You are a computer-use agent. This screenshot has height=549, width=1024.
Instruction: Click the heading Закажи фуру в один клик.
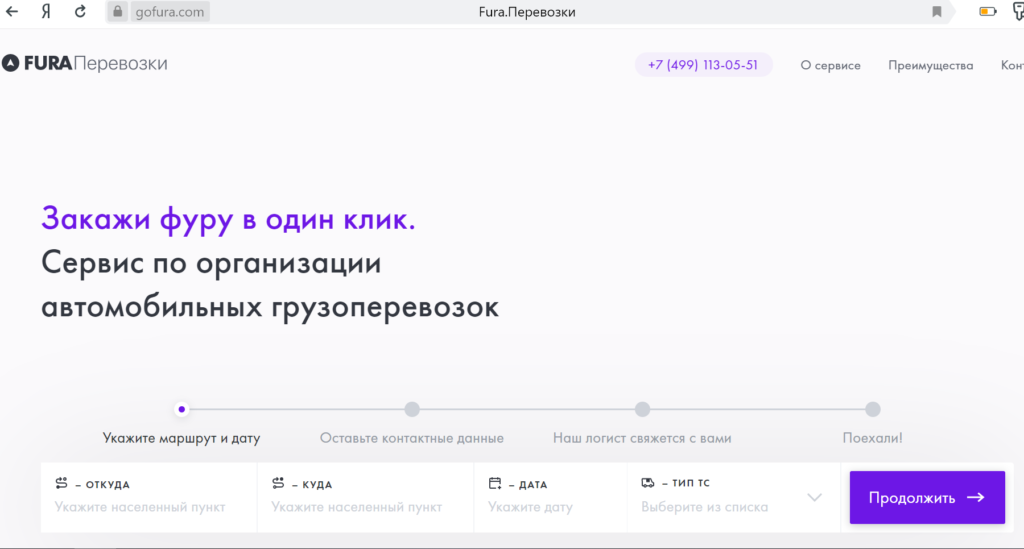pyautogui.click(x=228, y=219)
